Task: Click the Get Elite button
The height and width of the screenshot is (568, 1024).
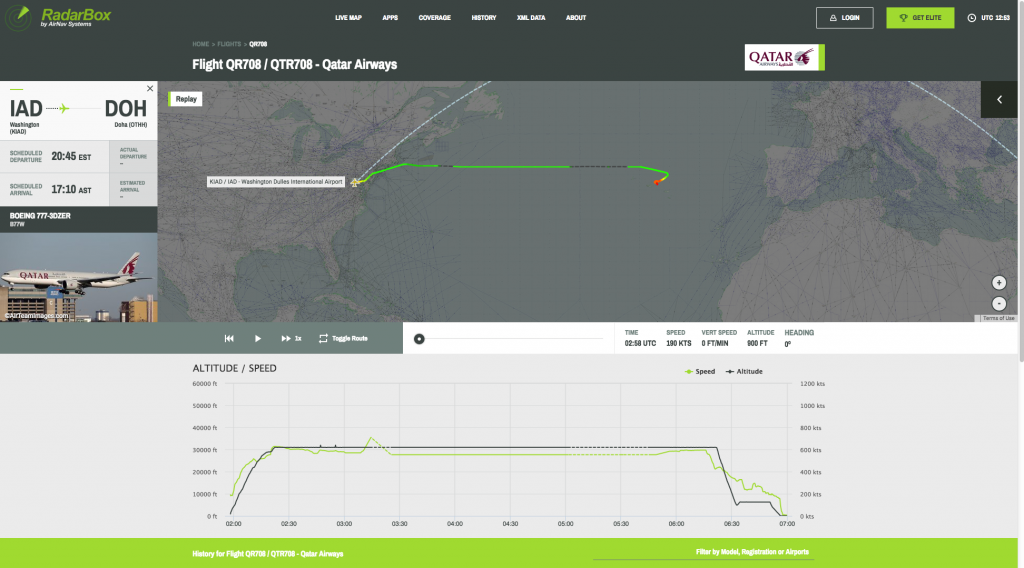Action: pos(920,18)
